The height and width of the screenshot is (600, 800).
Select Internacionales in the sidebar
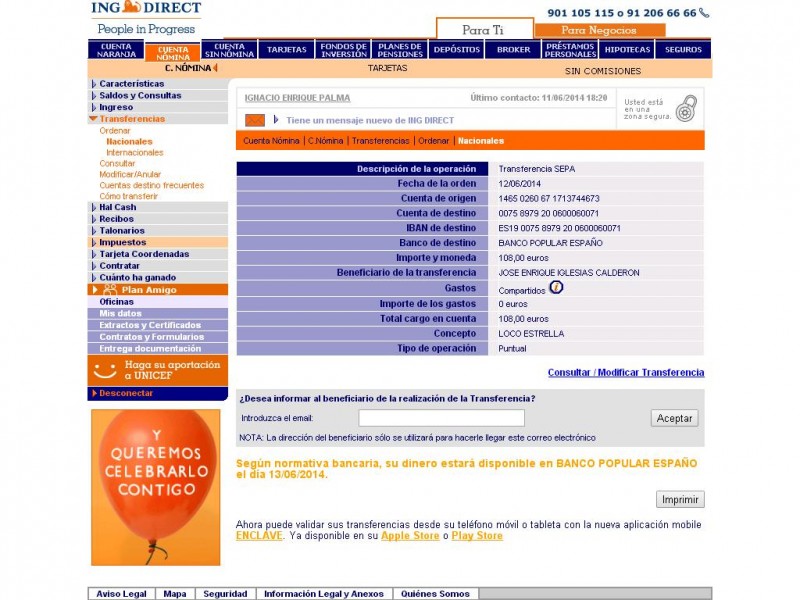[x=135, y=153]
